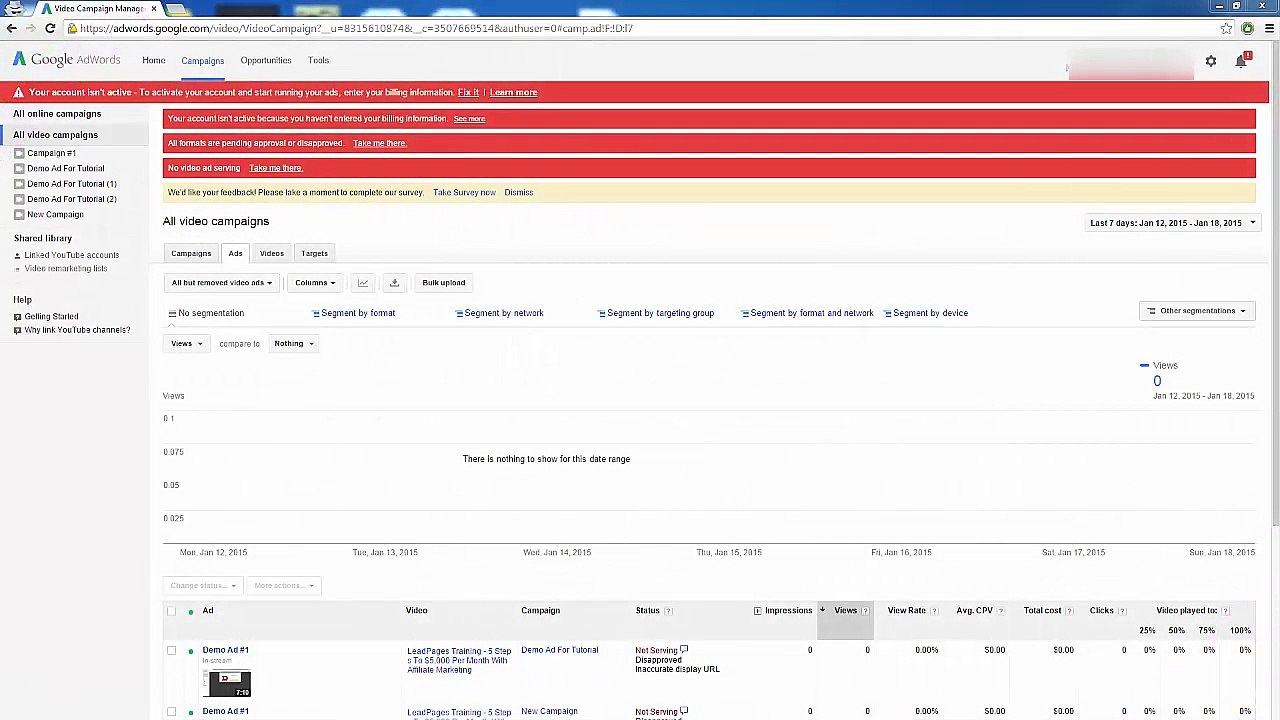1280x720 pixels.
Task: Click the Fix it link
Action: (x=468, y=92)
